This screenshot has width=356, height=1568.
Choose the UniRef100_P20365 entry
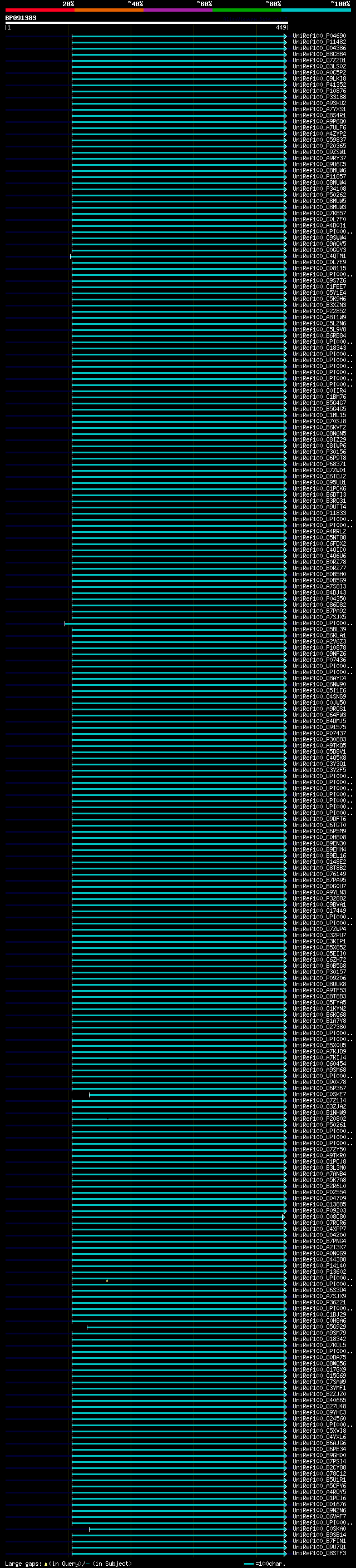319,146
